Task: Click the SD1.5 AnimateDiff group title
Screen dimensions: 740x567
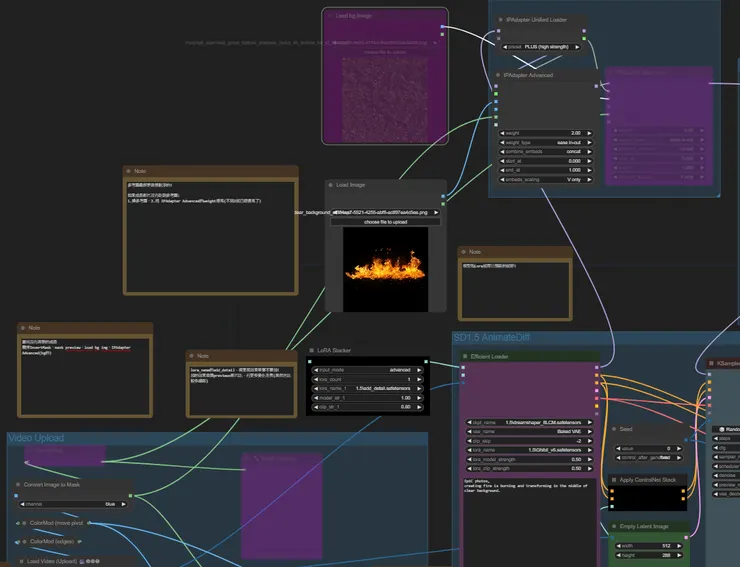Action: coord(492,337)
